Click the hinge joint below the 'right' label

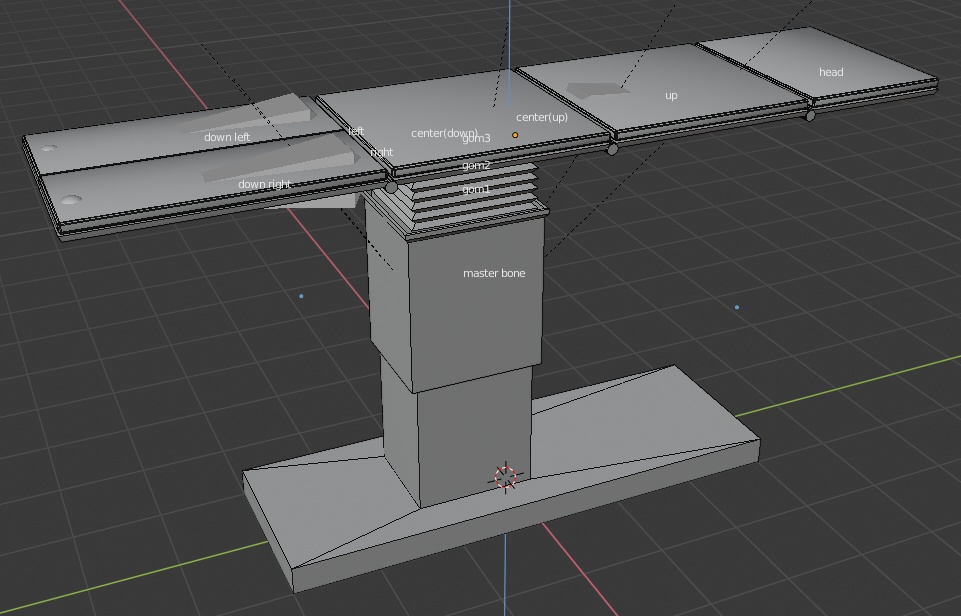[391, 187]
